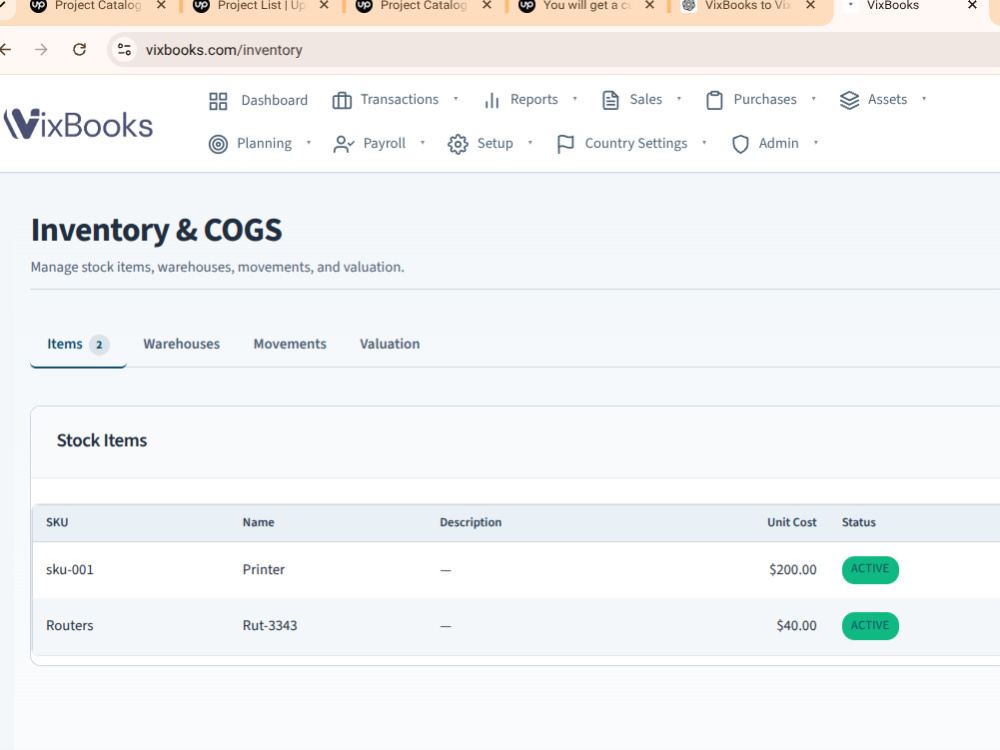Image resolution: width=1000 pixels, height=750 pixels.
Task: Expand the Setup dropdown arrow
Action: (530, 143)
